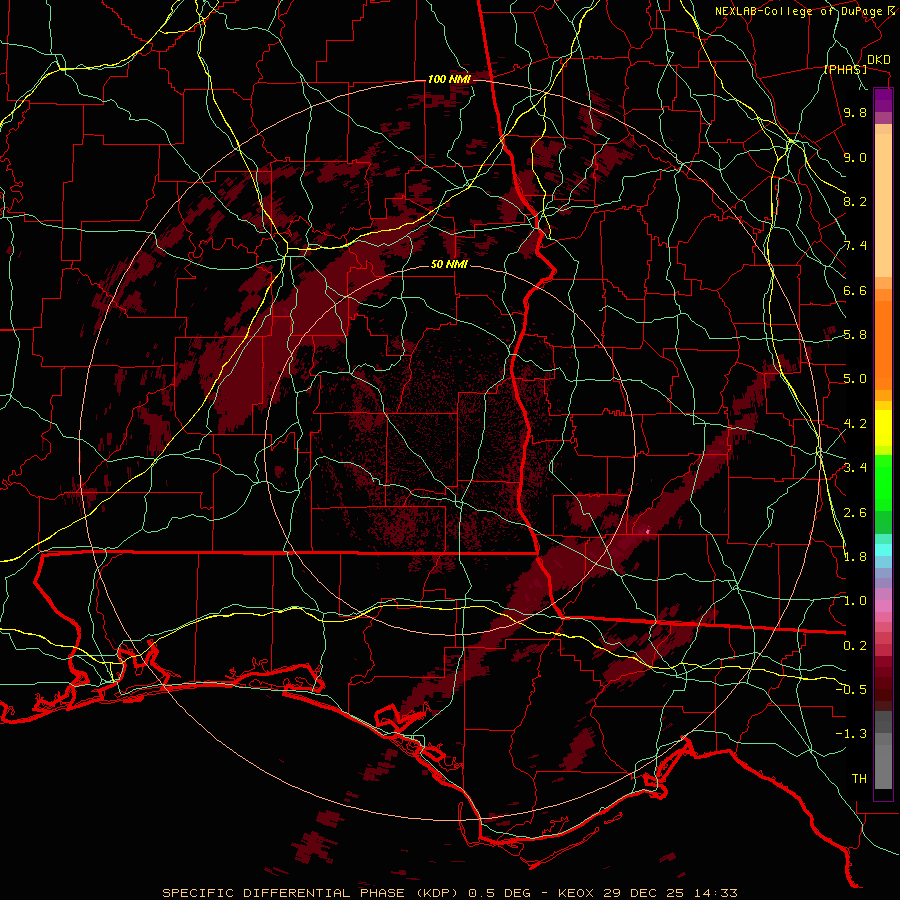
Task: Click the [PHAS] units label
Action: [x=845, y=70]
